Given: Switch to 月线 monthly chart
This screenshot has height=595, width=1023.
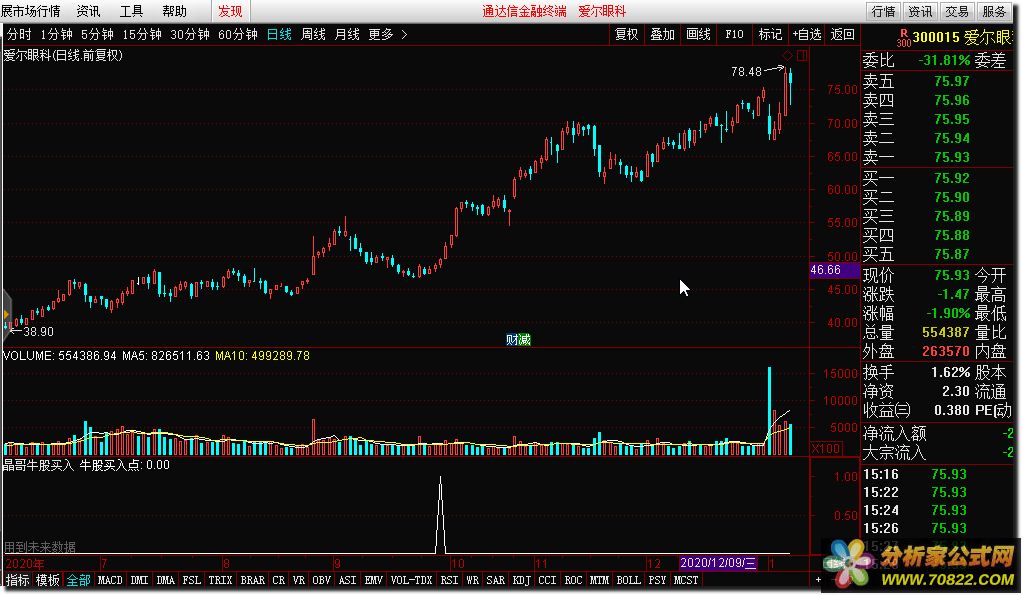Looking at the screenshot, I should click(x=347, y=35).
